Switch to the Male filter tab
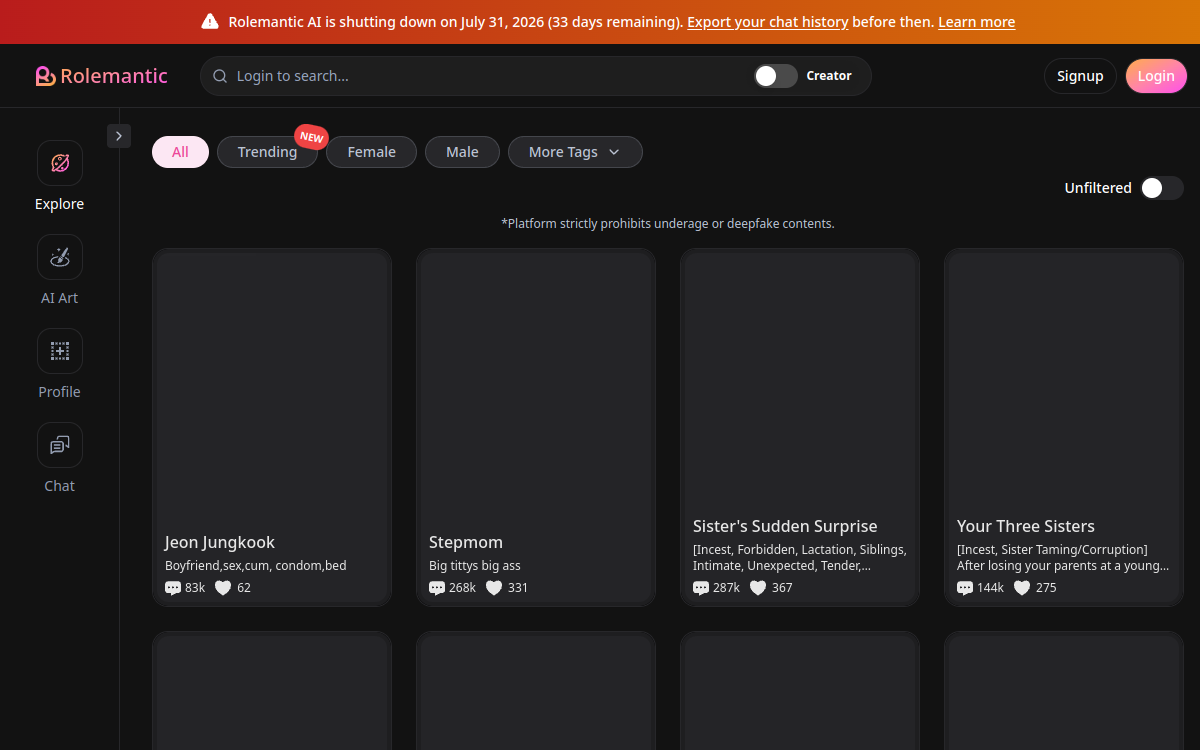 [x=462, y=152]
